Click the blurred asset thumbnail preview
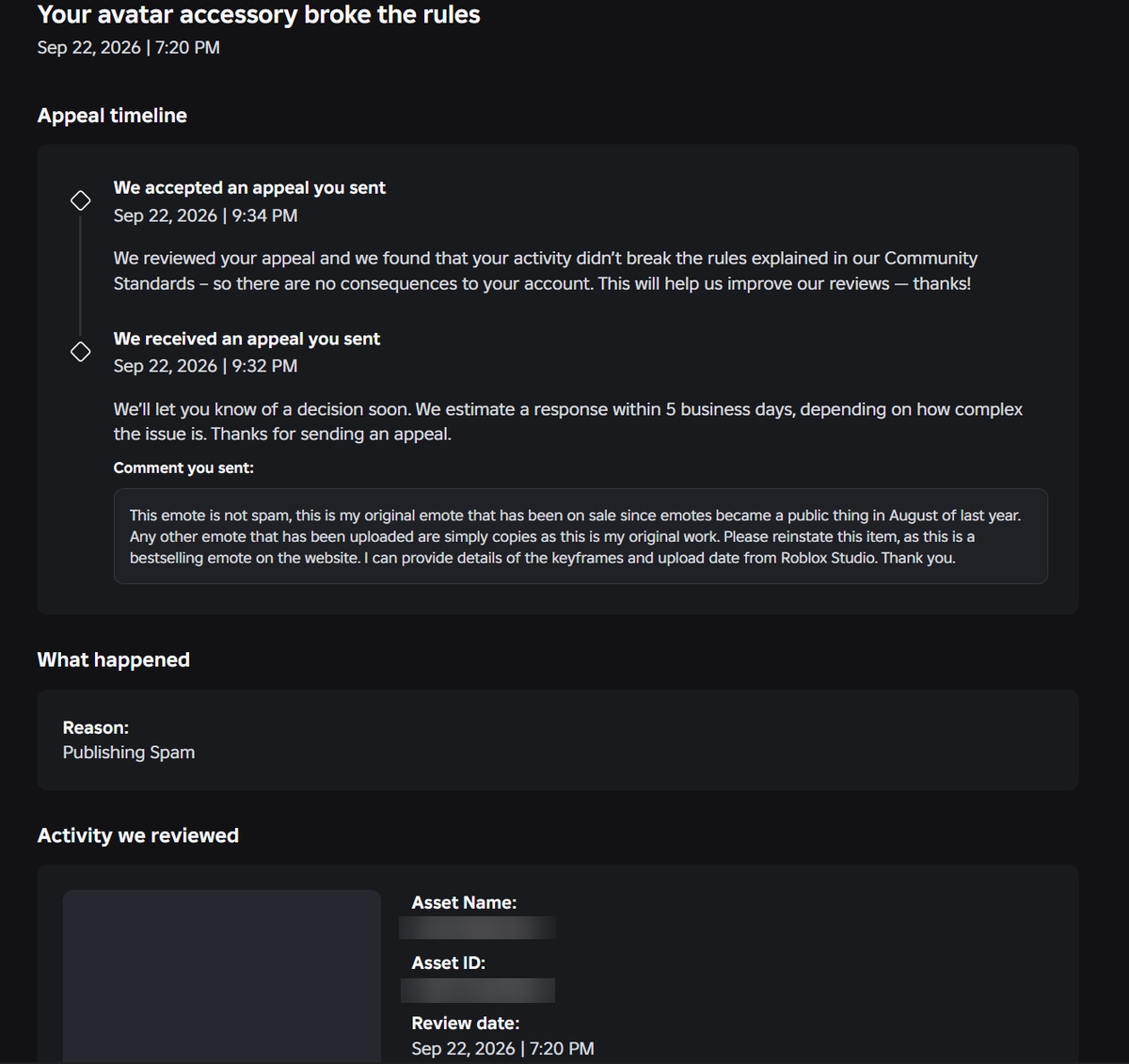 coord(222,977)
